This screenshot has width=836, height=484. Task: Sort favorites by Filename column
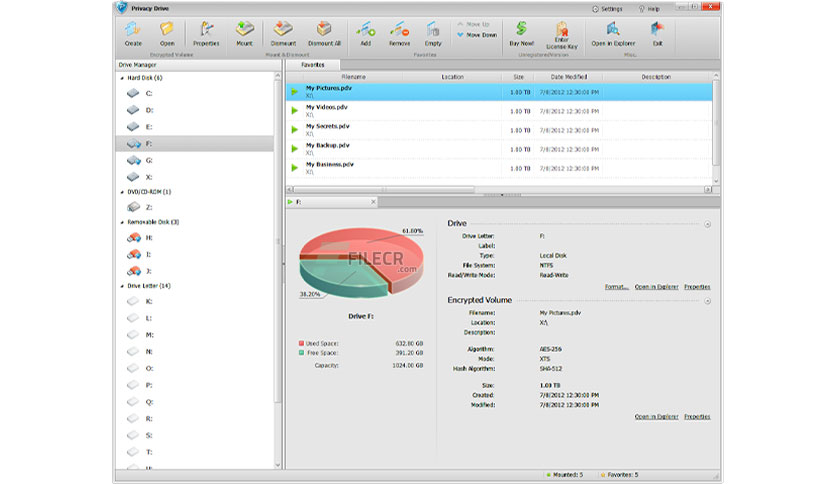click(x=353, y=77)
